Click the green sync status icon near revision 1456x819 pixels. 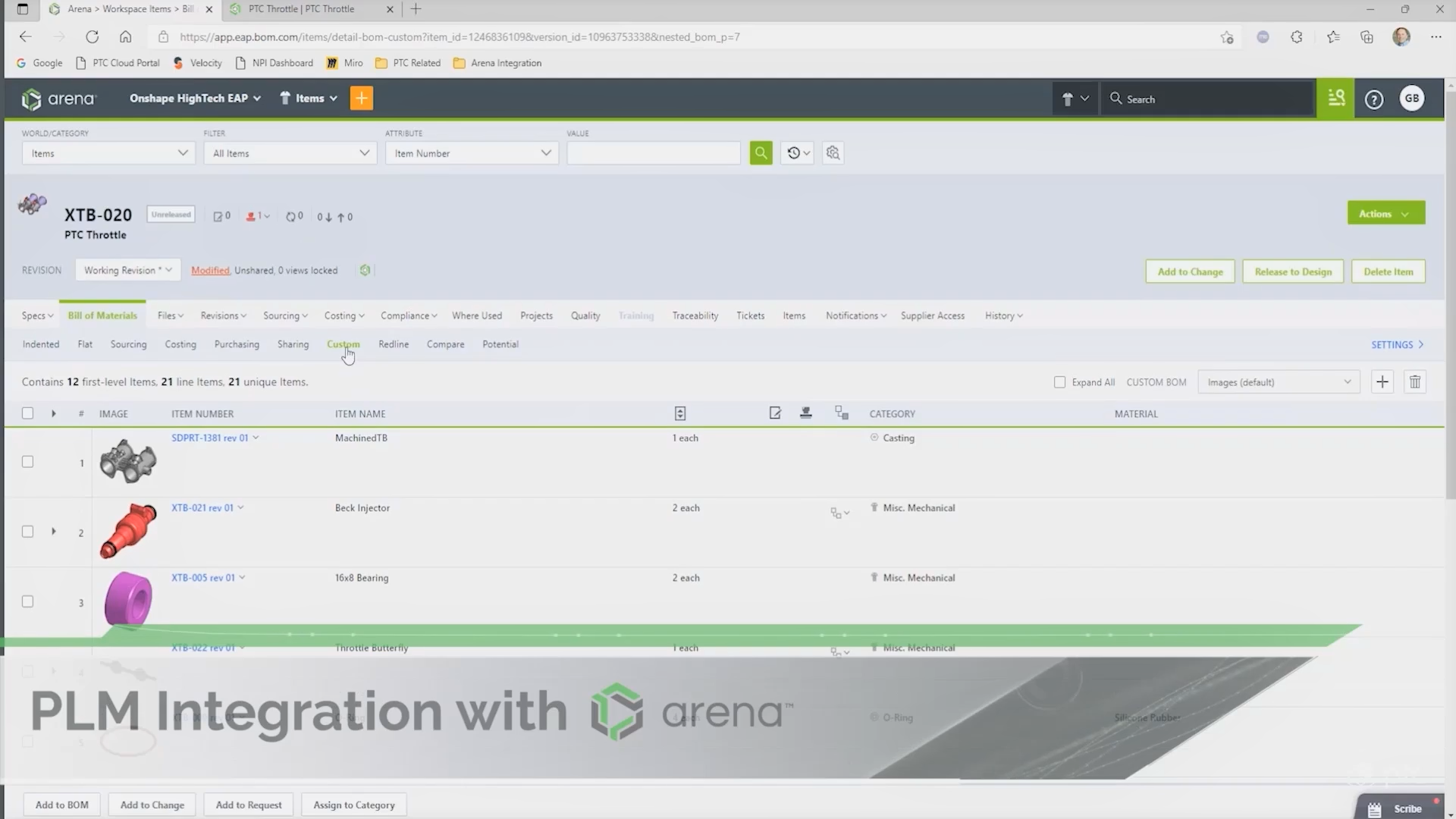click(365, 270)
